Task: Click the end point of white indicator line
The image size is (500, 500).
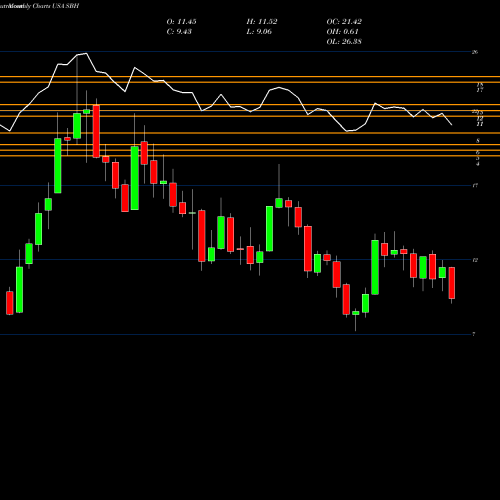Action: pos(452,125)
